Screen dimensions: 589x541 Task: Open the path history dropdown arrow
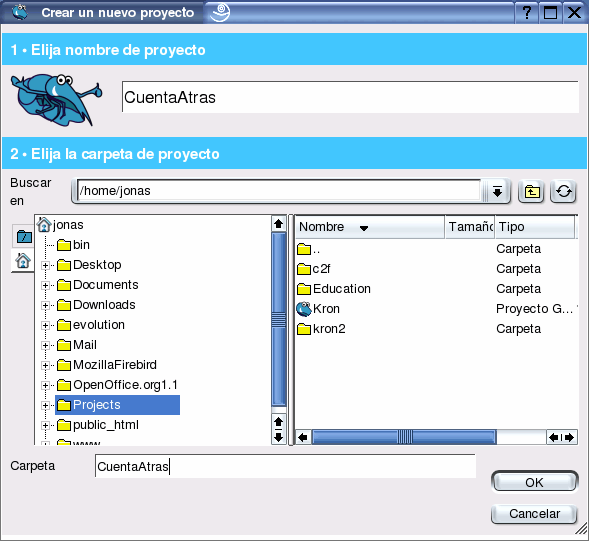[497, 192]
